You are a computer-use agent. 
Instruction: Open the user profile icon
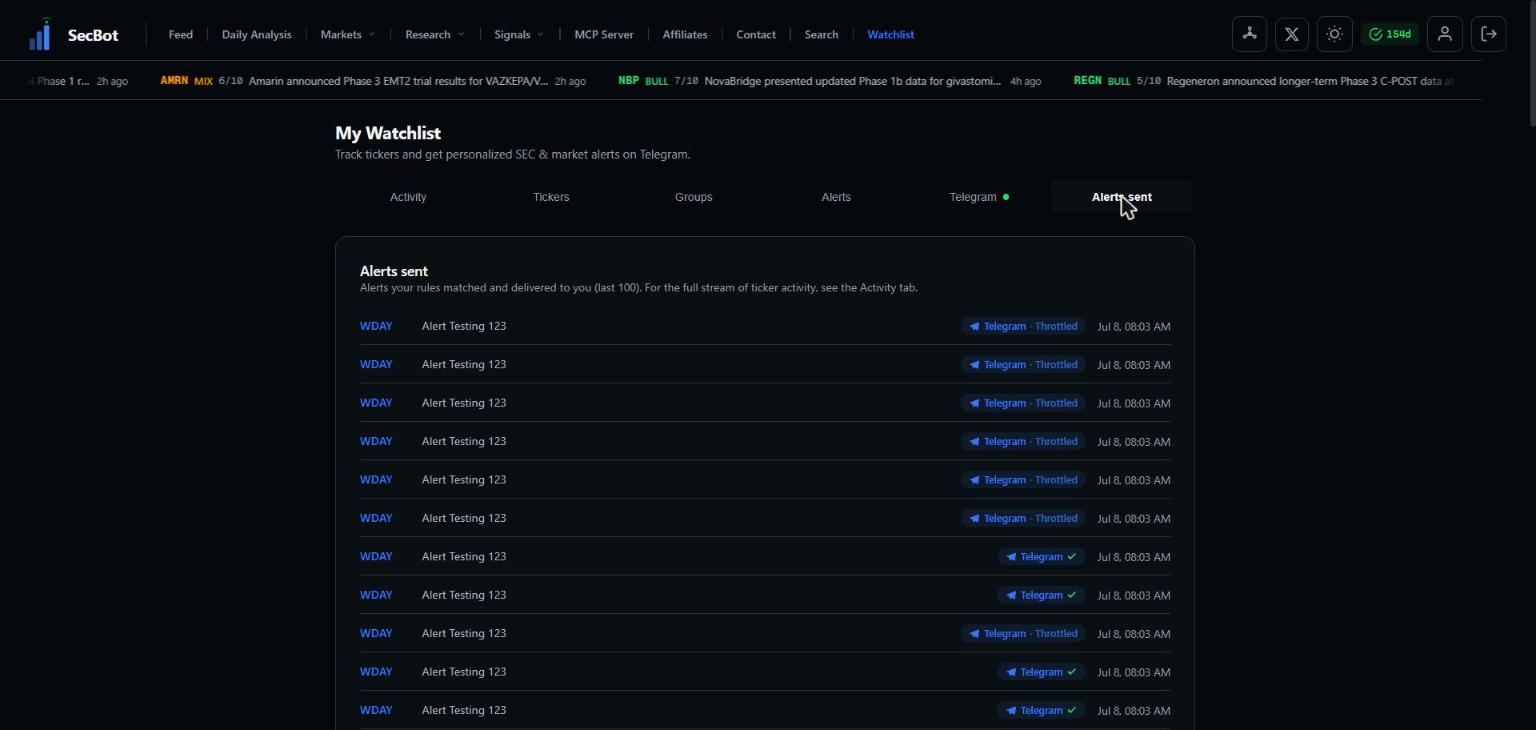point(1445,34)
